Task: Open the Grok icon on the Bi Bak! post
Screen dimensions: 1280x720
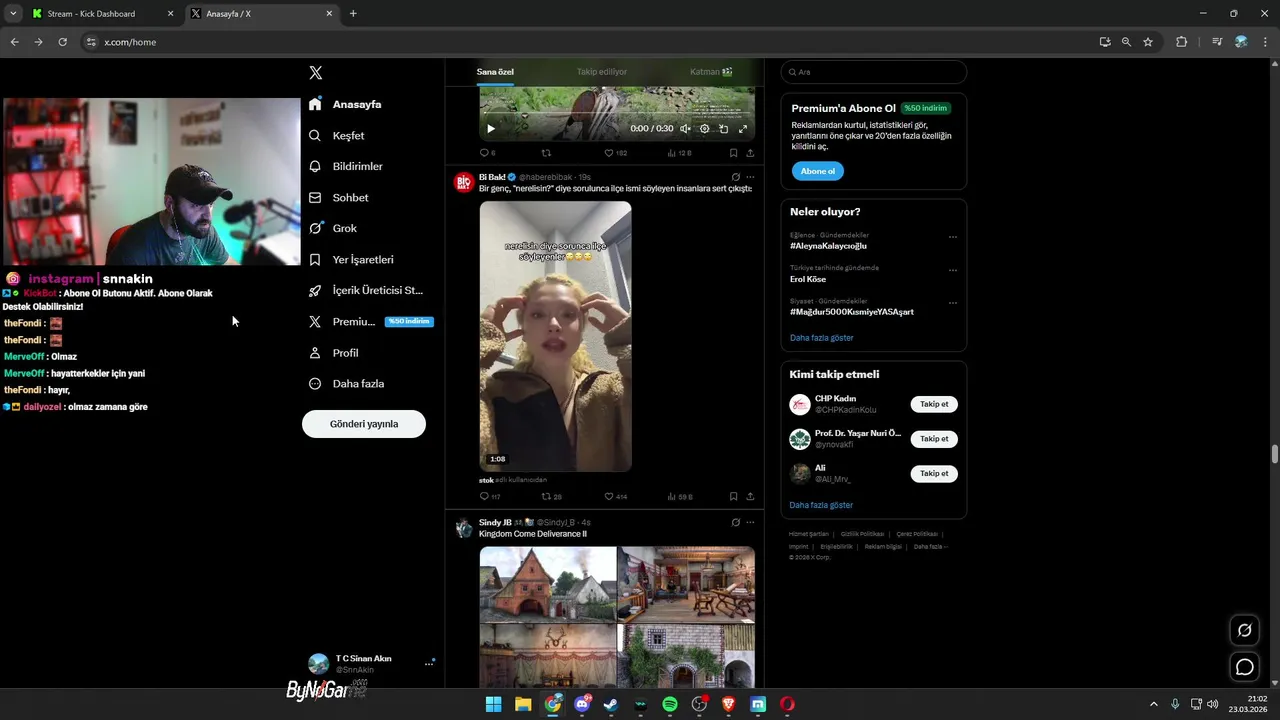Action: 735,177
